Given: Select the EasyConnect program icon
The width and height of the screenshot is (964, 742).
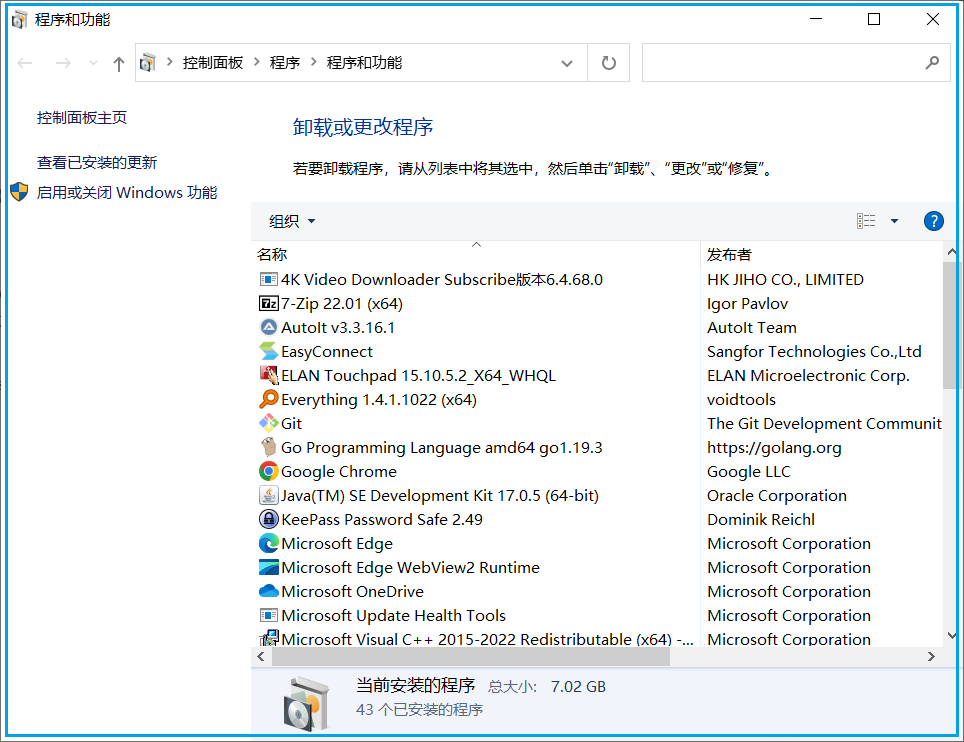Looking at the screenshot, I should (267, 351).
